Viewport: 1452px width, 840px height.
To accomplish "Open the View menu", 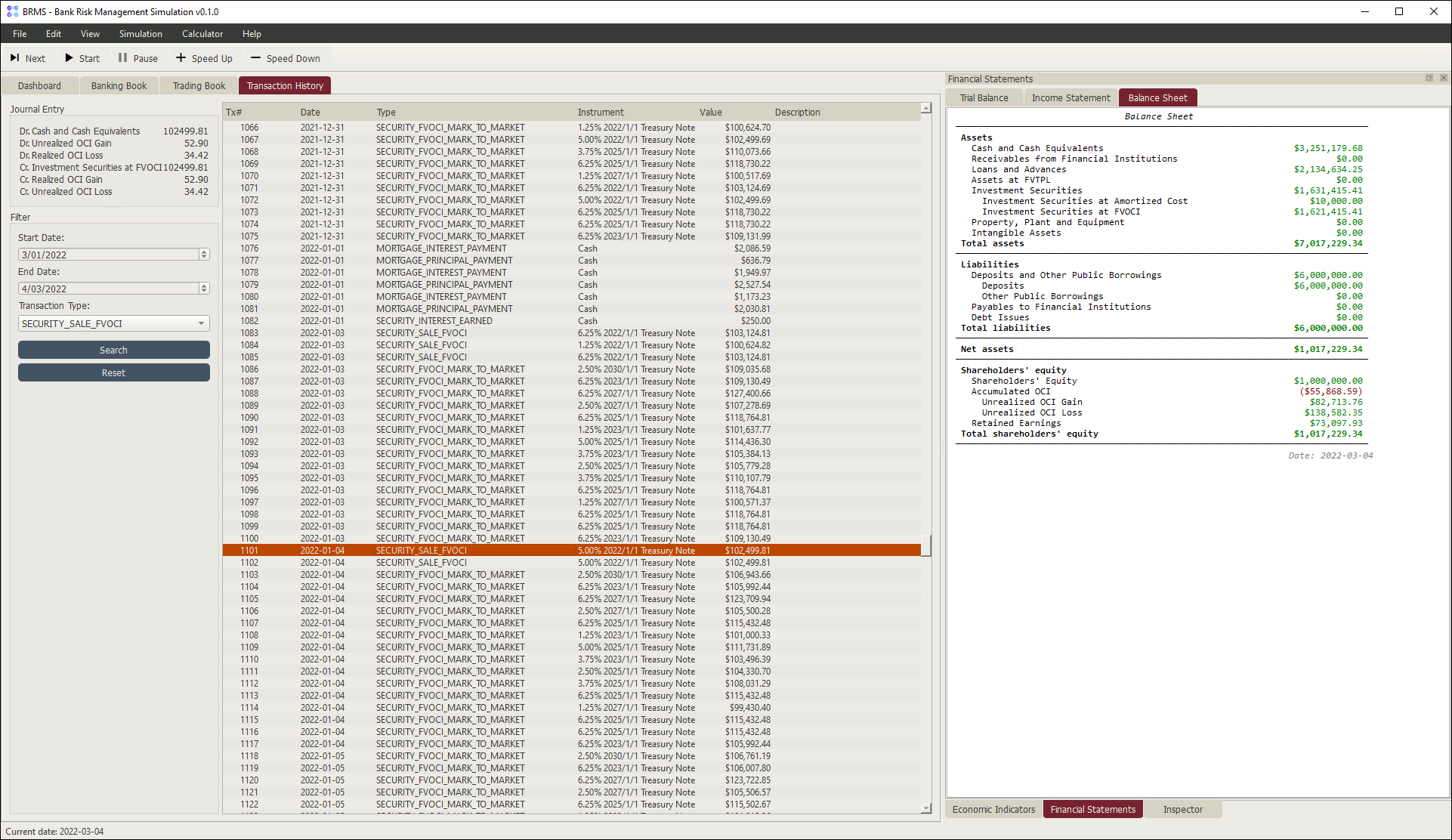I will click(x=90, y=34).
